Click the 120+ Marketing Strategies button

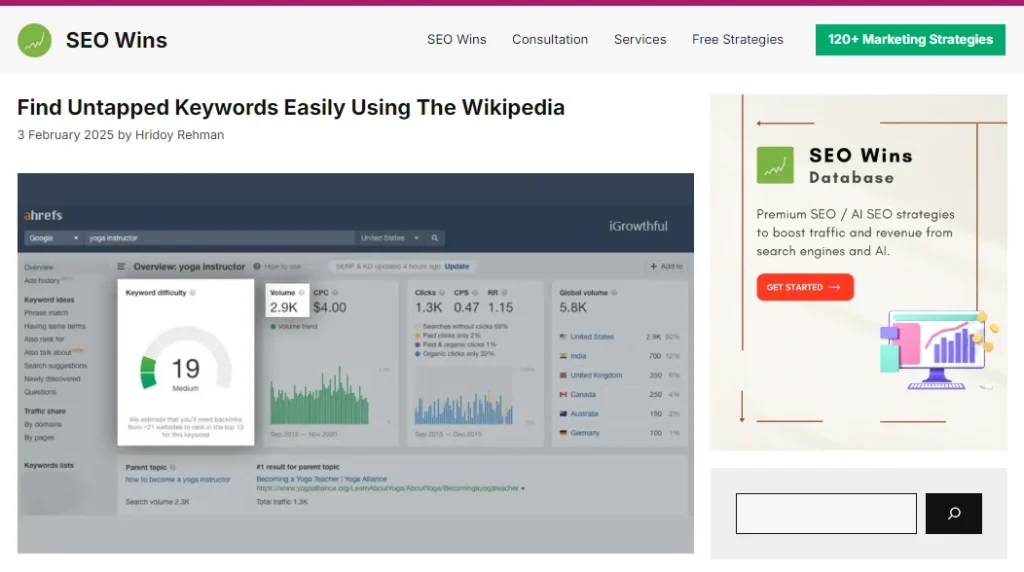(910, 39)
